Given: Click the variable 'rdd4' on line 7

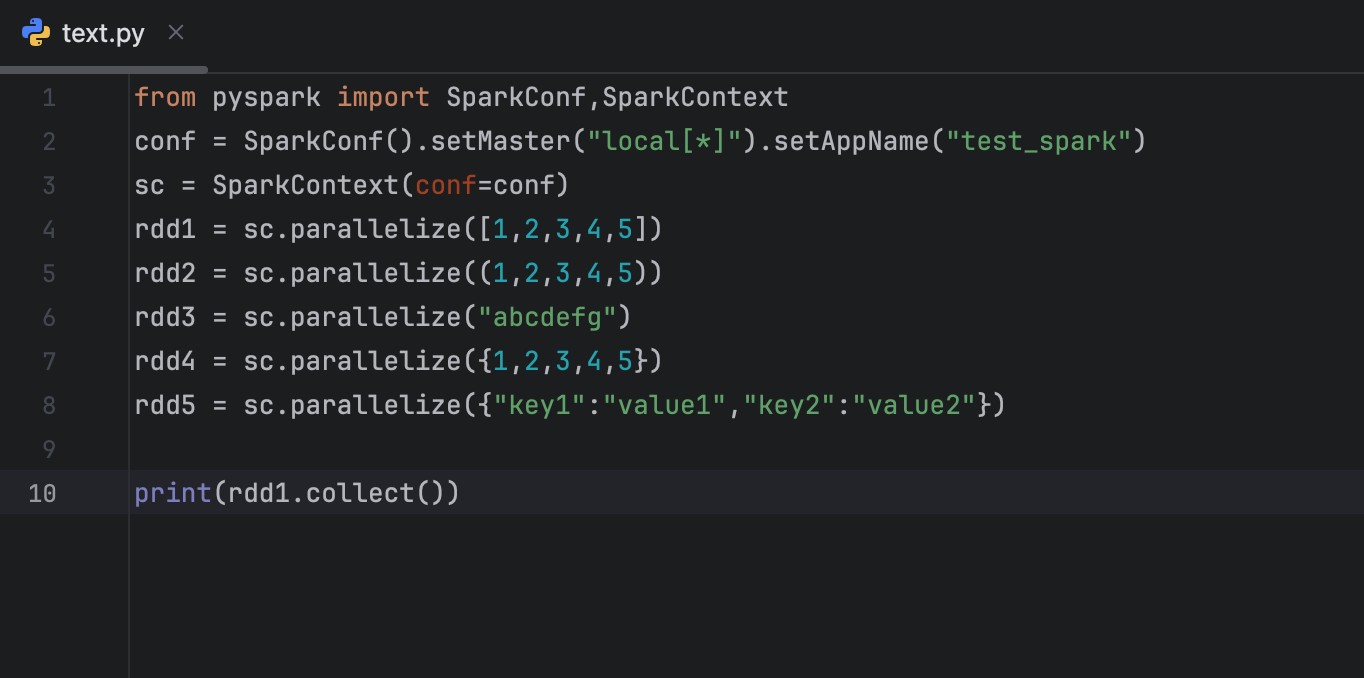Looking at the screenshot, I should (x=165, y=361).
